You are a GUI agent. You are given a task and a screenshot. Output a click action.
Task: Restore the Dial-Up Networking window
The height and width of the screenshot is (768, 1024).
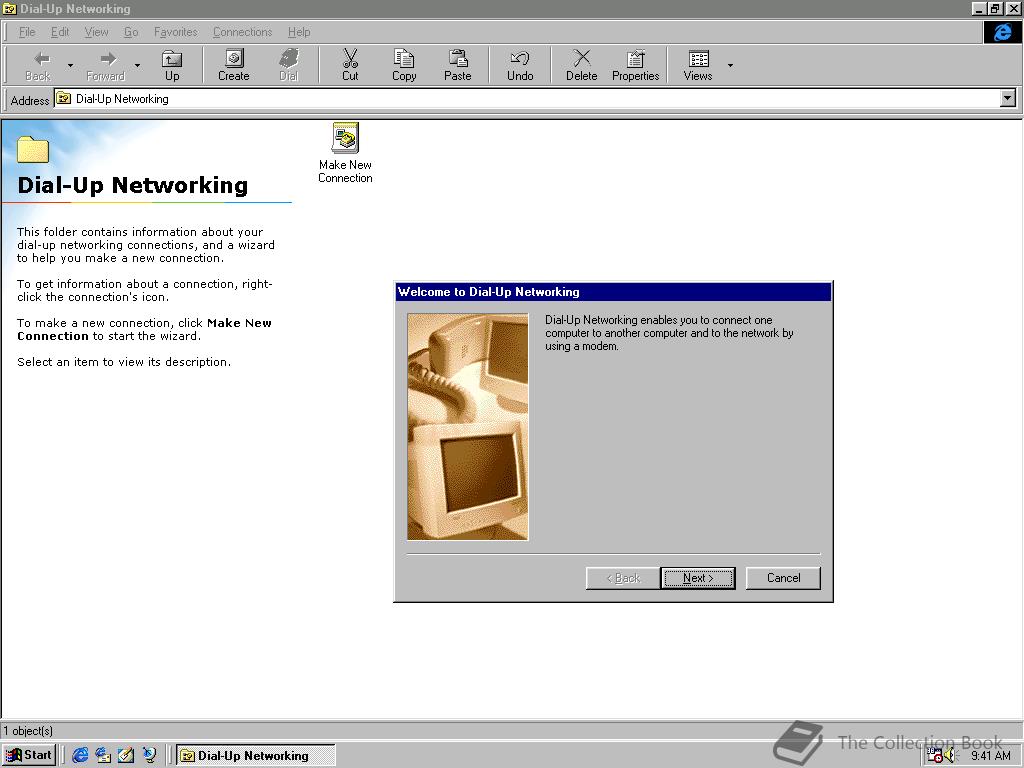point(995,8)
